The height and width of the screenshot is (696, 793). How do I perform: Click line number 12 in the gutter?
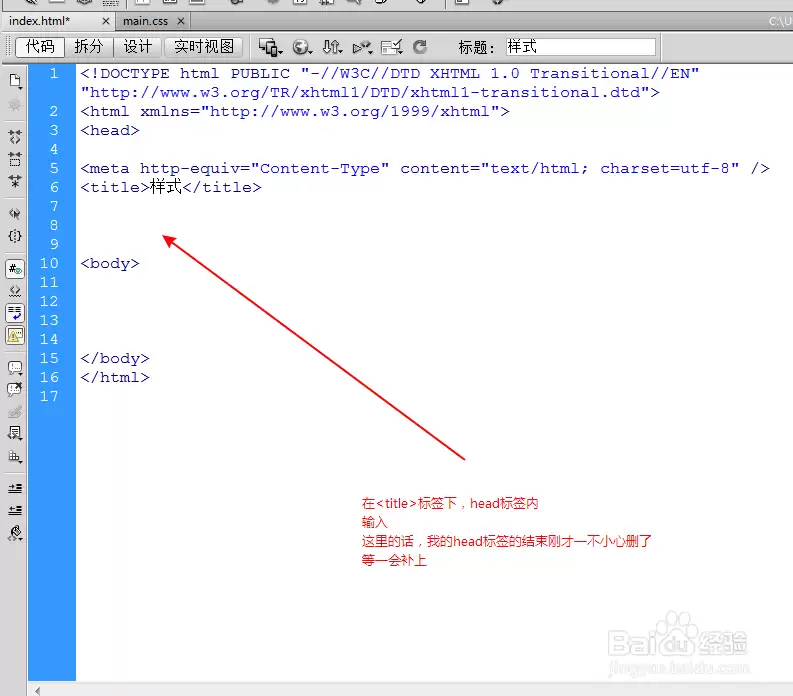click(49, 301)
